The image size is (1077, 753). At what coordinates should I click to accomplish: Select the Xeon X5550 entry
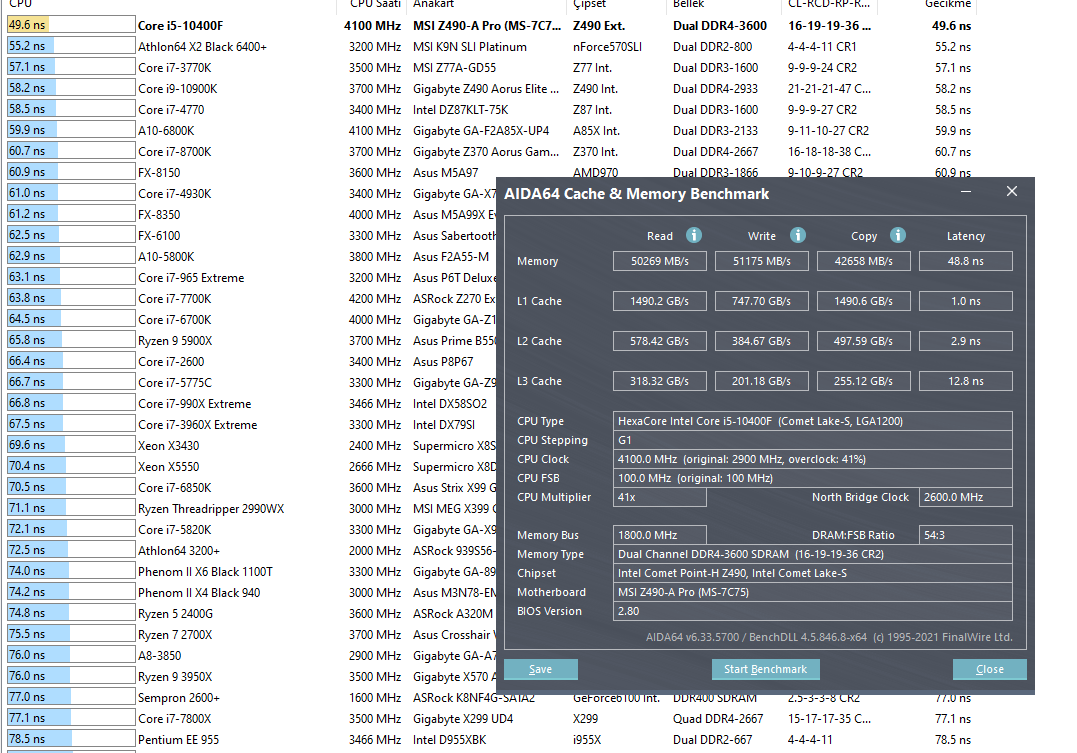pos(168,467)
